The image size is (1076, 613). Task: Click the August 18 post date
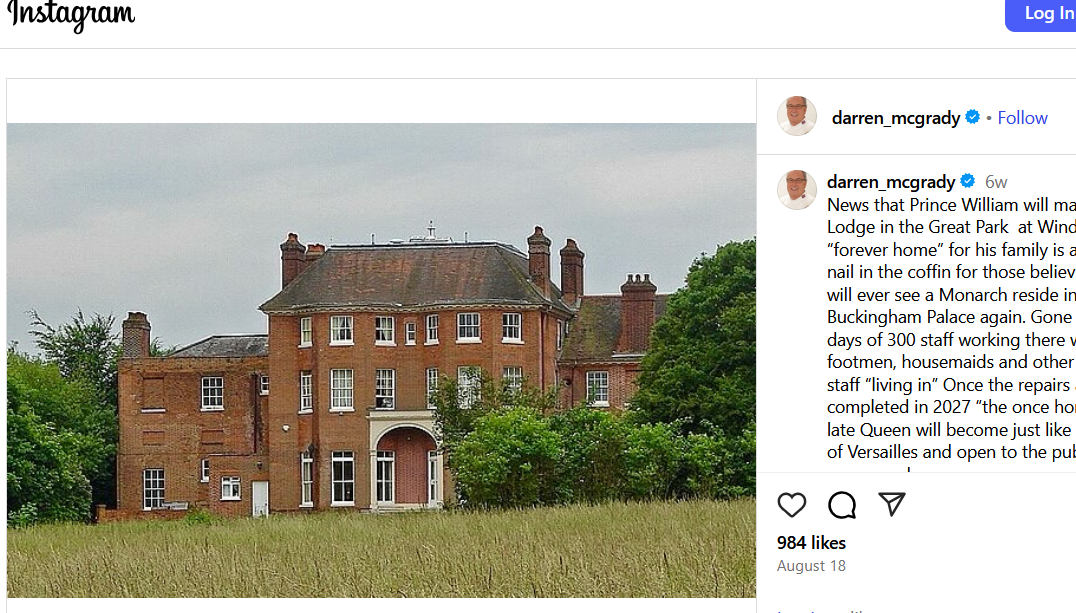(x=811, y=566)
